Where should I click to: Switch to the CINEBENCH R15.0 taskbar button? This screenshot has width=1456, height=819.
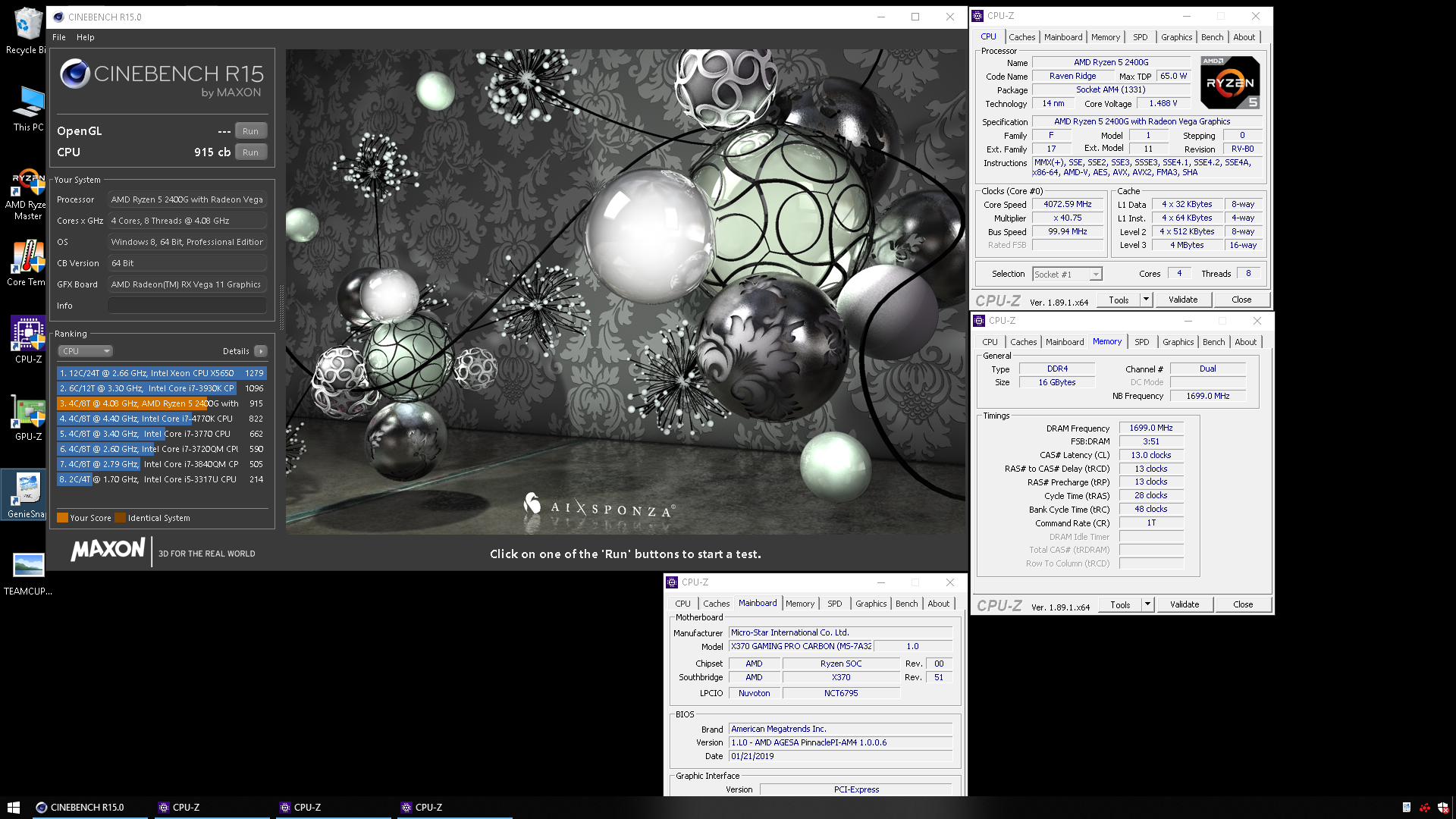[x=89, y=808]
